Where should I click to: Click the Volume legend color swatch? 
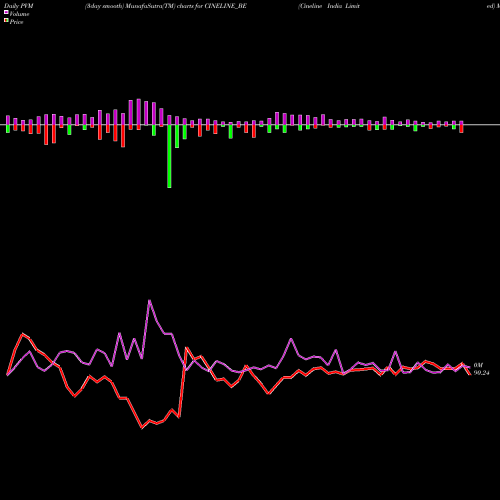(x=6, y=13)
